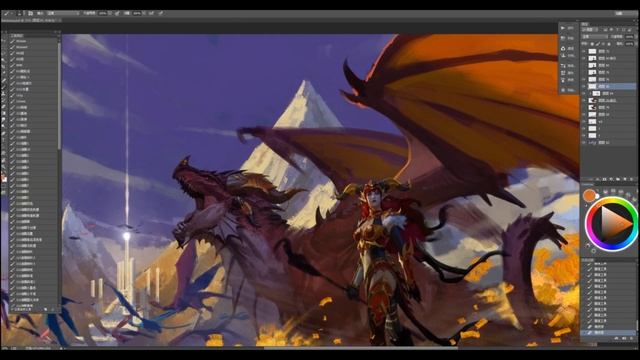Enable airbrush build-up icon
The image size is (640, 360).
coord(151,13)
